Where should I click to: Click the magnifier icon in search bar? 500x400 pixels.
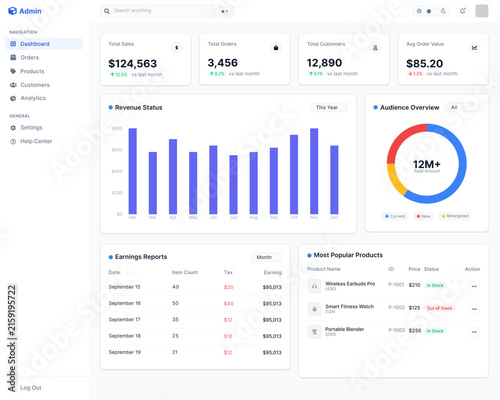pyautogui.click(x=107, y=11)
